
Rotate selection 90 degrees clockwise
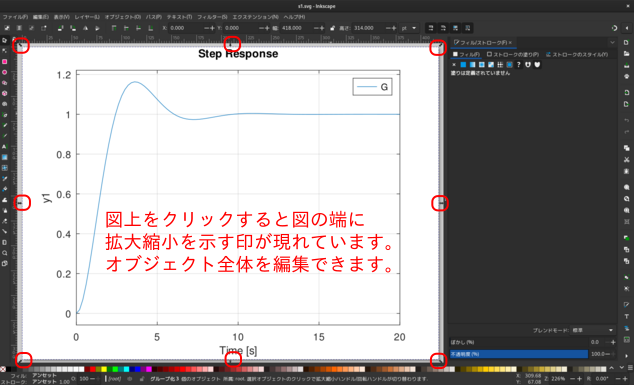(73, 28)
